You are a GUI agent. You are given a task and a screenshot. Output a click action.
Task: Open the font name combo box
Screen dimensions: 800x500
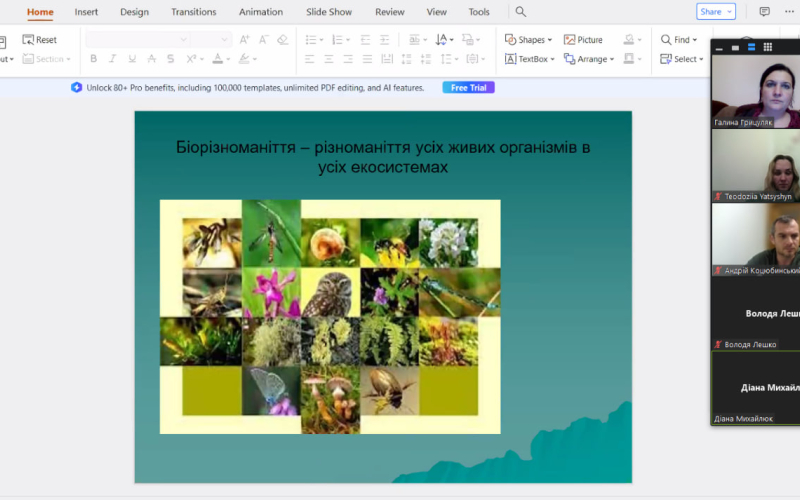(137, 39)
